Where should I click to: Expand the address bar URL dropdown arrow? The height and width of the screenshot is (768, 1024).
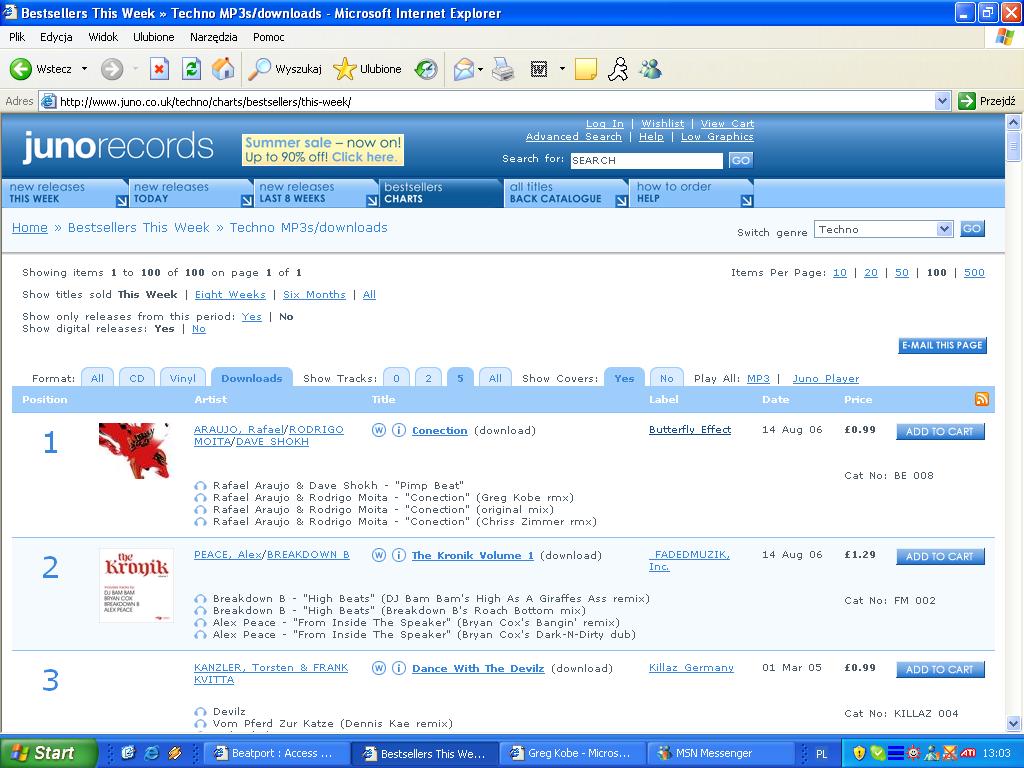tap(942, 101)
